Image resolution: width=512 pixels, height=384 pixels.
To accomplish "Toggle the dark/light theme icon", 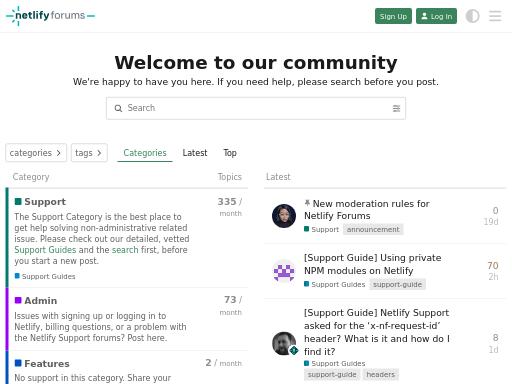I will (x=472, y=16).
